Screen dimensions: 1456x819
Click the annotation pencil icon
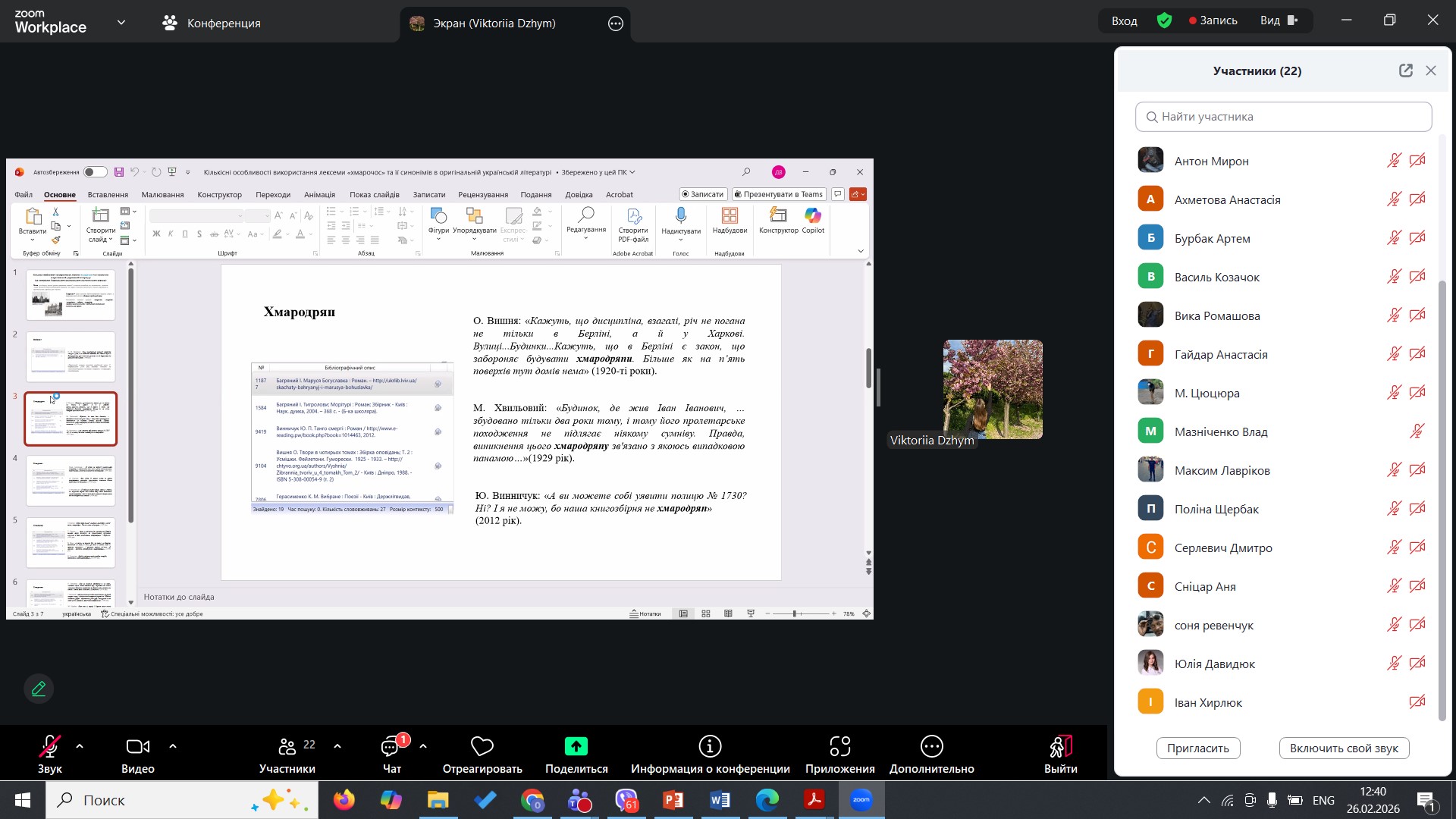click(39, 689)
